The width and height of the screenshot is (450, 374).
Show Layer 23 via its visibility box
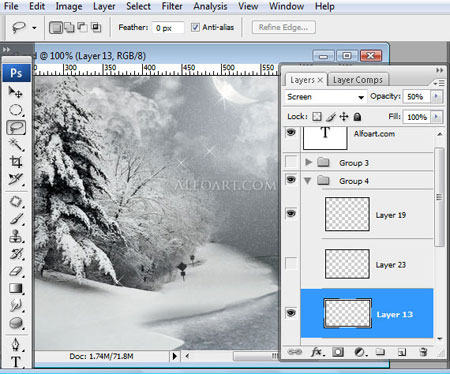point(291,263)
